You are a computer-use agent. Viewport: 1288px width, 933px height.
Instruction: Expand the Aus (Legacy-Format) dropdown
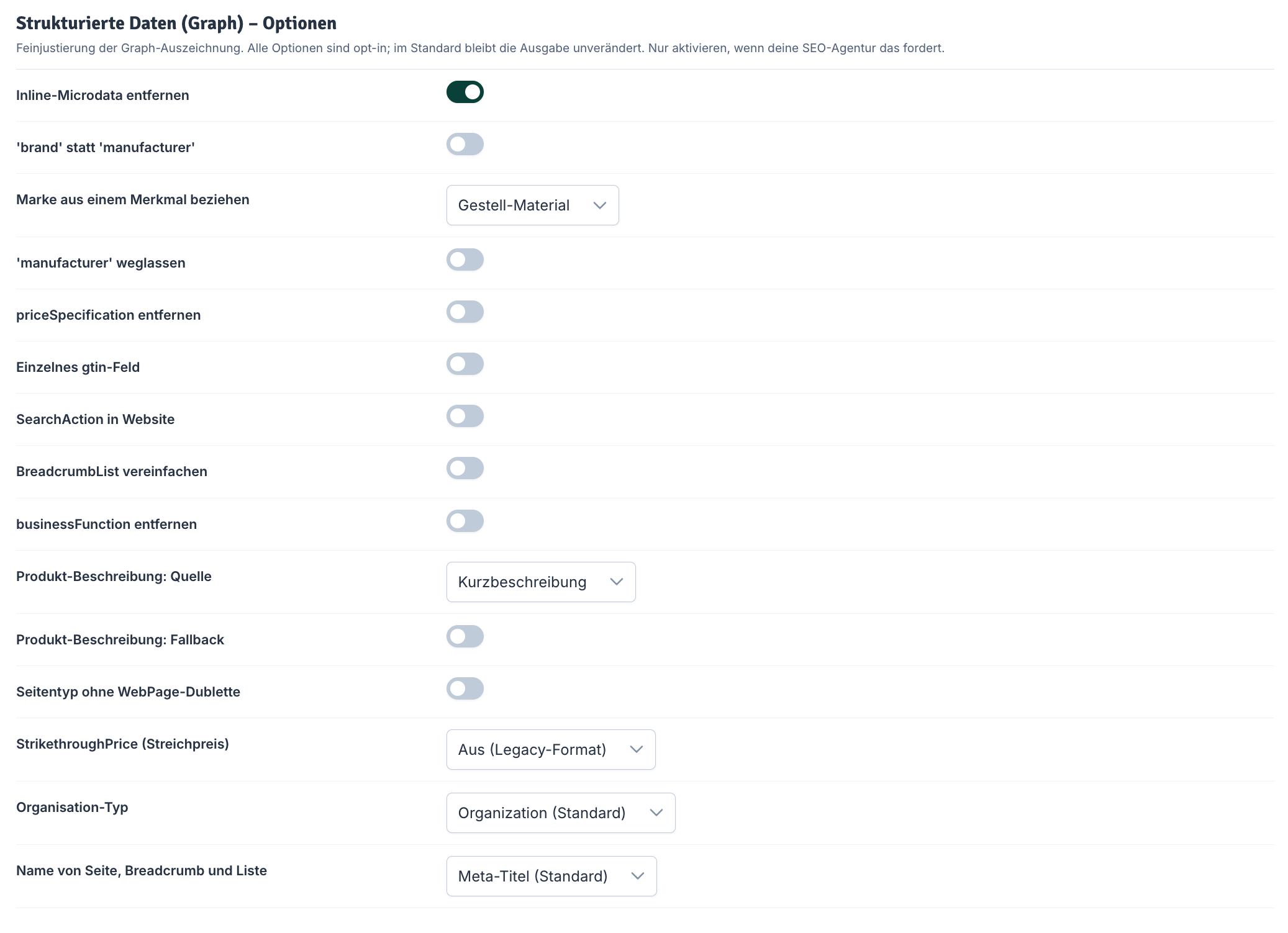[x=551, y=750]
